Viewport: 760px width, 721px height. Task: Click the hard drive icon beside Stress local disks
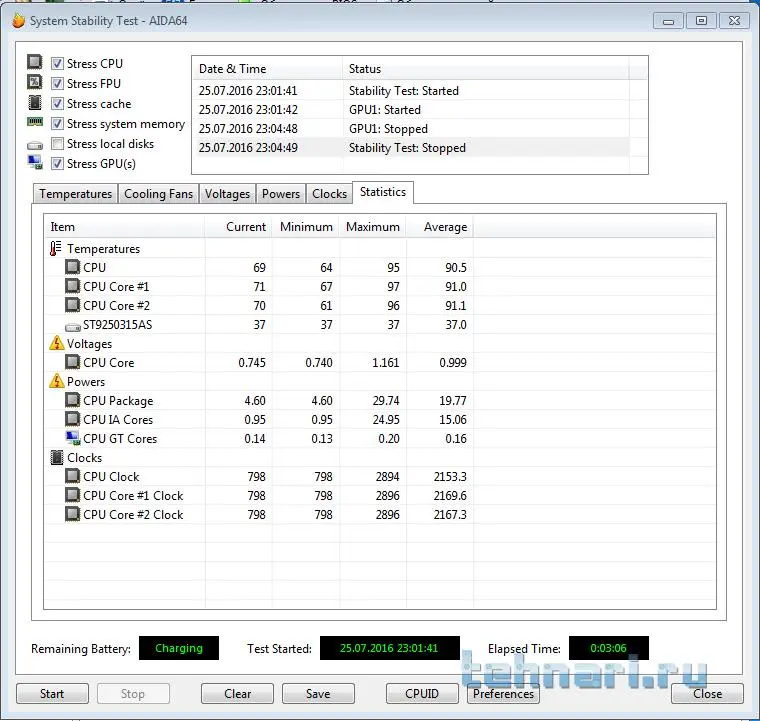coord(34,145)
